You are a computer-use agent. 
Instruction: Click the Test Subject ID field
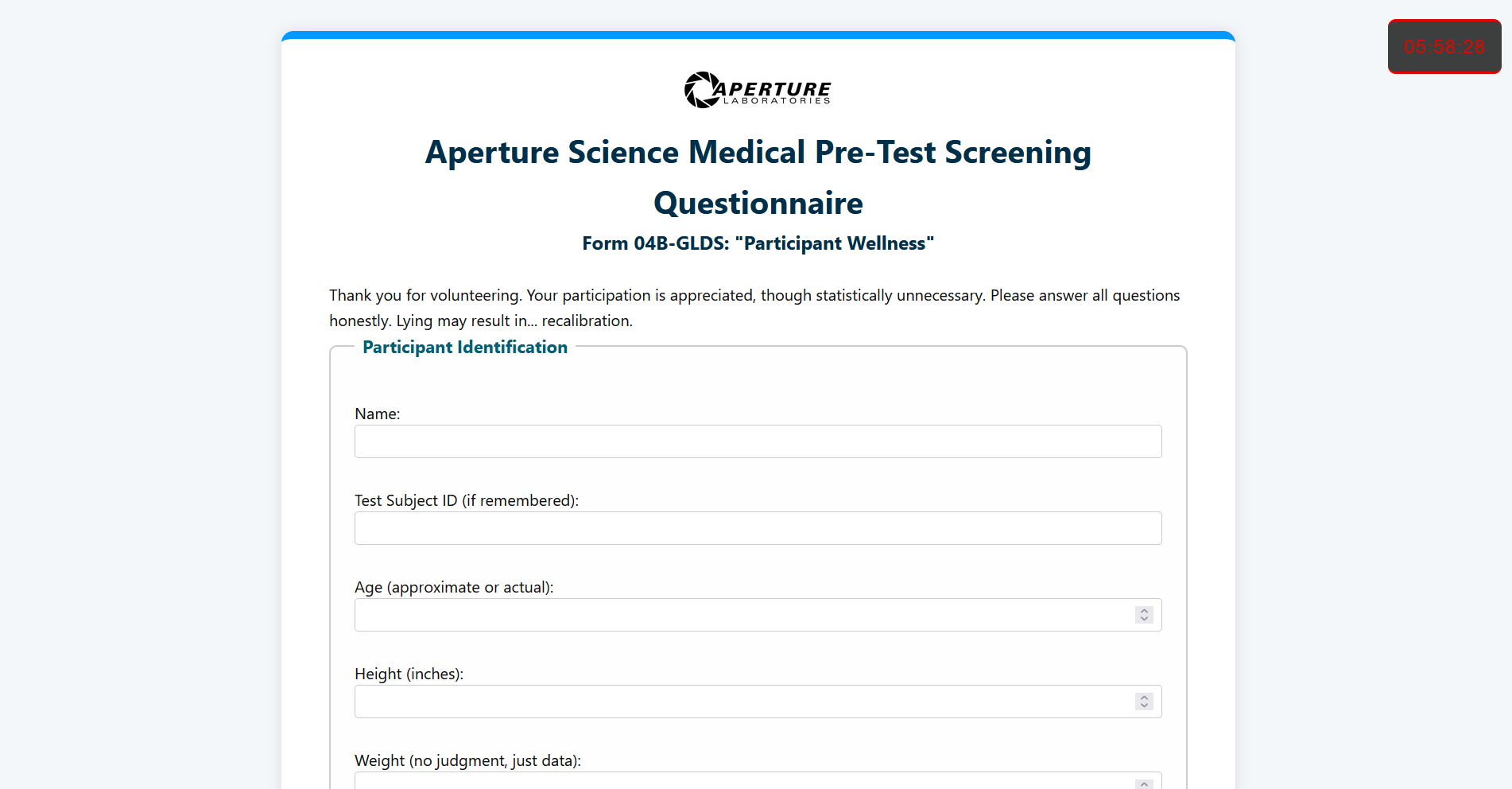click(x=757, y=527)
